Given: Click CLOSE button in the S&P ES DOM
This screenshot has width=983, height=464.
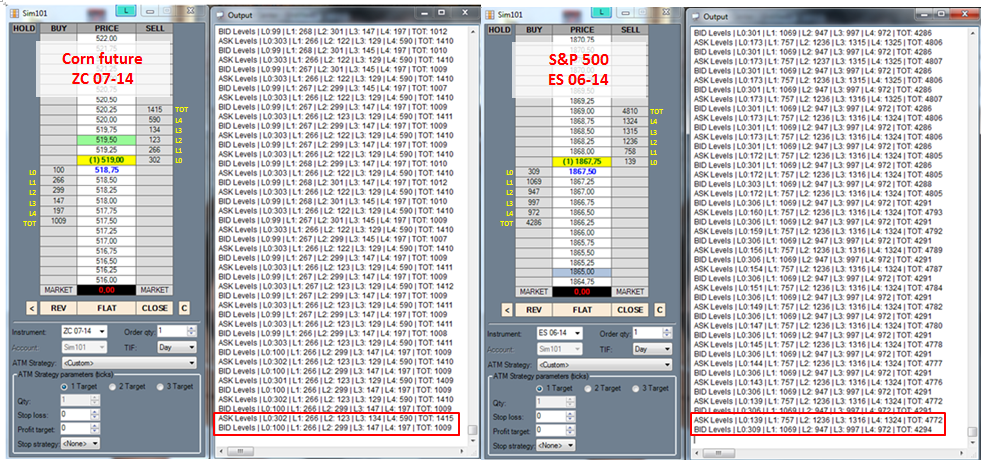Looking at the screenshot, I should click(x=630, y=310).
